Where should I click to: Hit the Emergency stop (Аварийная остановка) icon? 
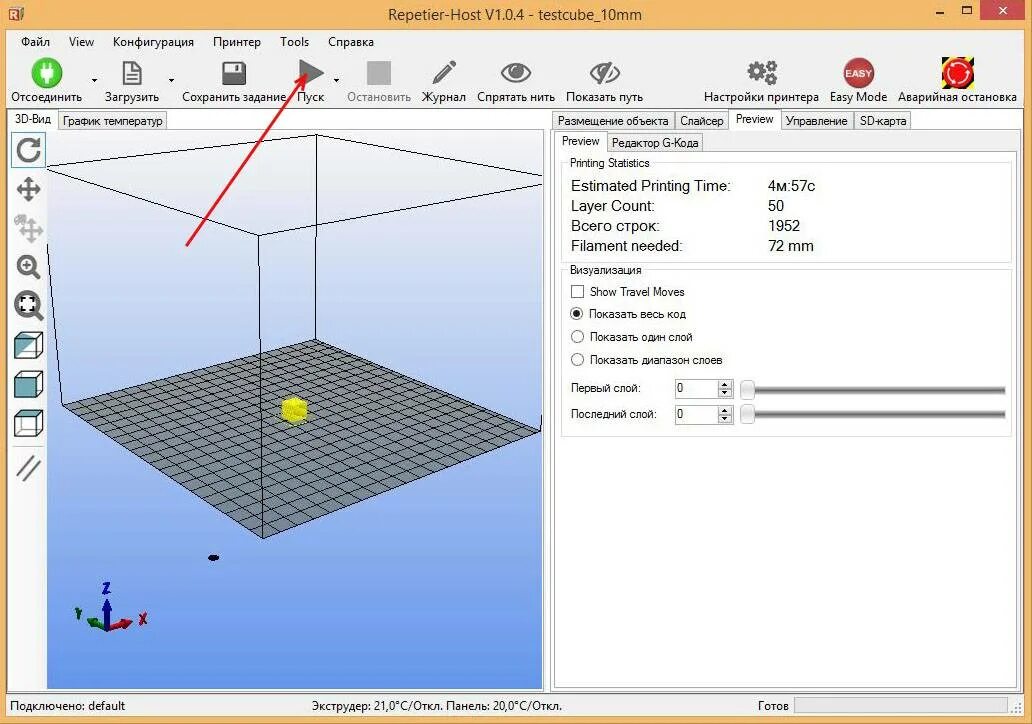[x=958, y=72]
